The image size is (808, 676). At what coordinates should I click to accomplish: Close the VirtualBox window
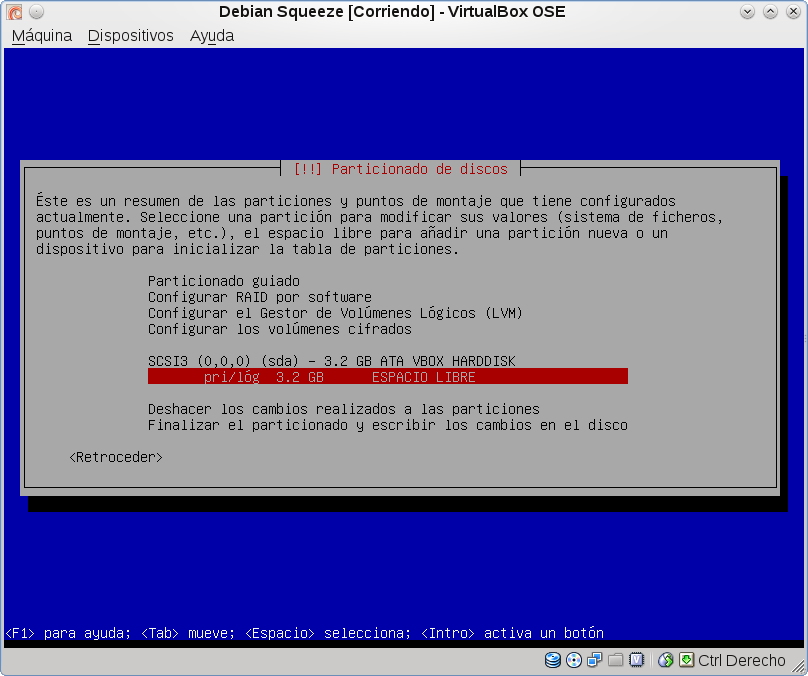point(793,11)
